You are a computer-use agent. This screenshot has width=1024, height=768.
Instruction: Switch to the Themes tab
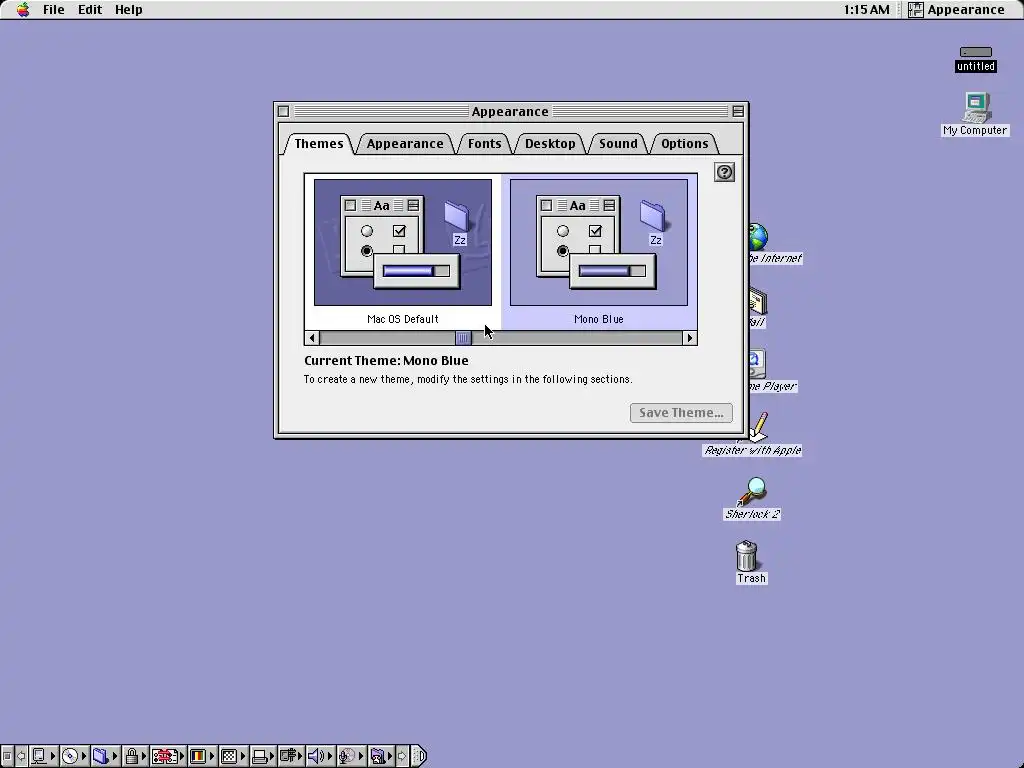click(x=319, y=144)
